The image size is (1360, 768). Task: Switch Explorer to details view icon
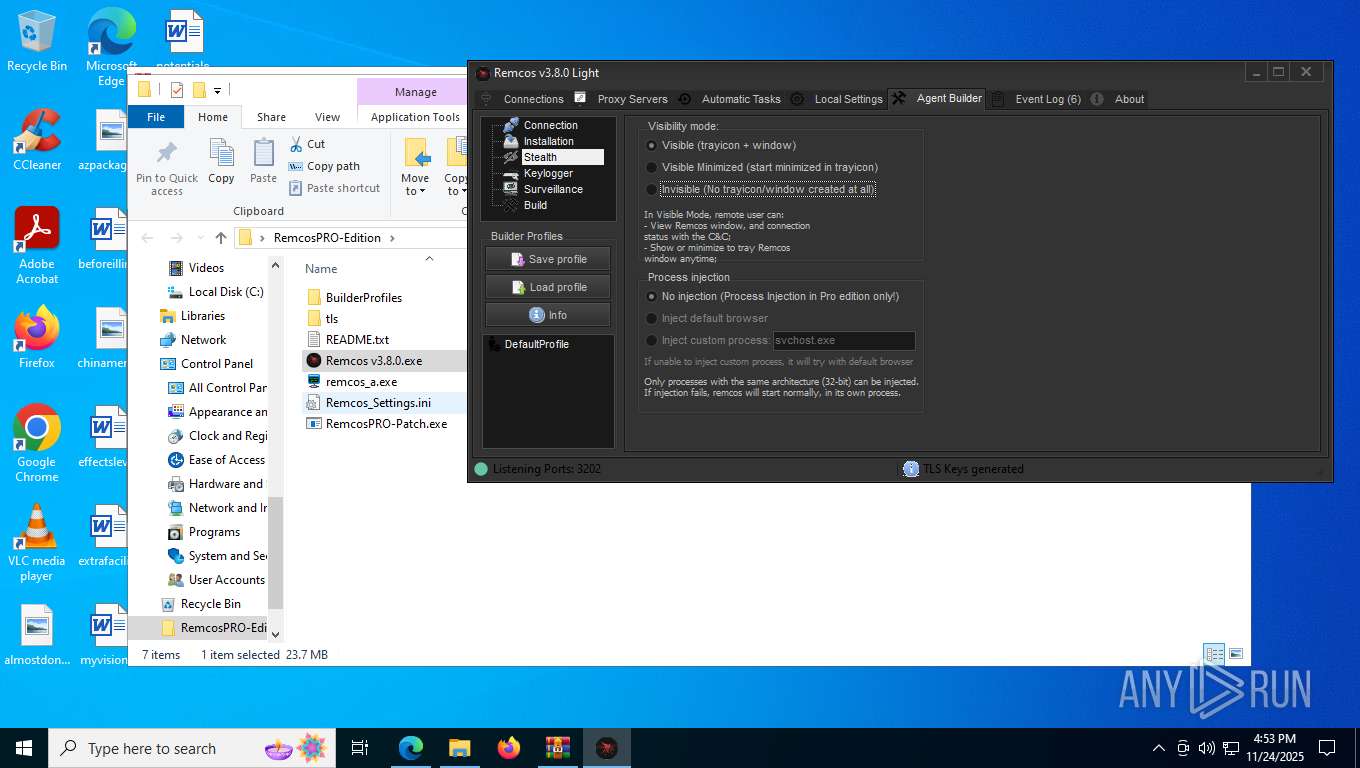(1214, 654)
